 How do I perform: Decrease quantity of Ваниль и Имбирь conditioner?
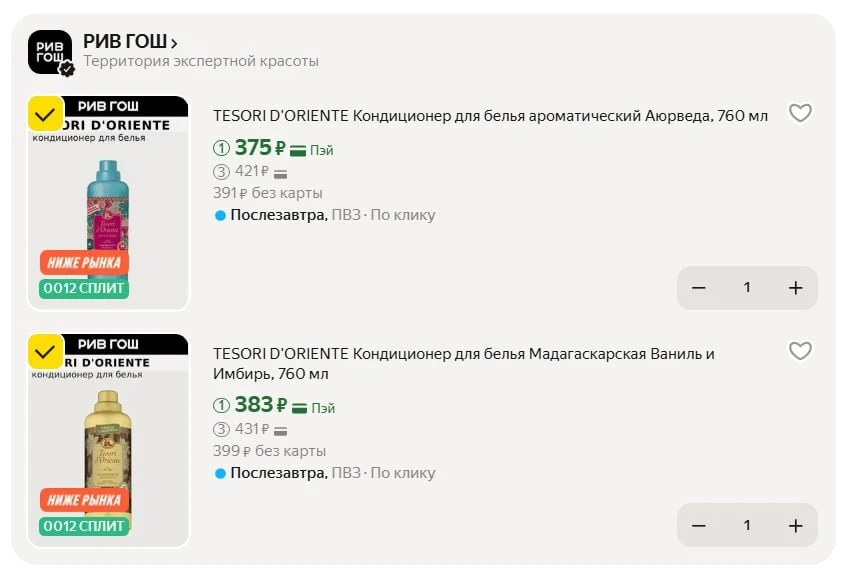click(x=699, y=526)
